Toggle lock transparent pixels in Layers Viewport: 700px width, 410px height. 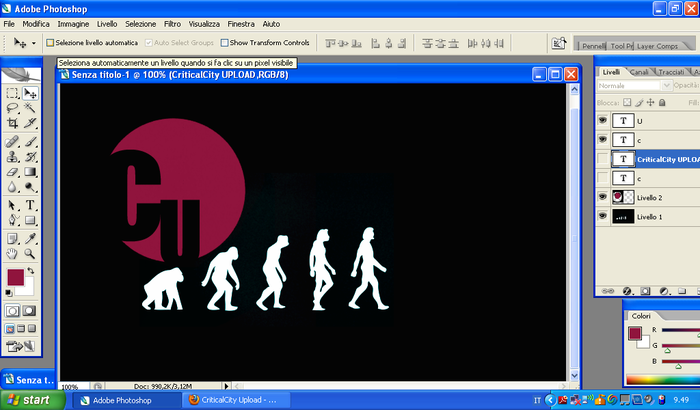click(627, 103)
